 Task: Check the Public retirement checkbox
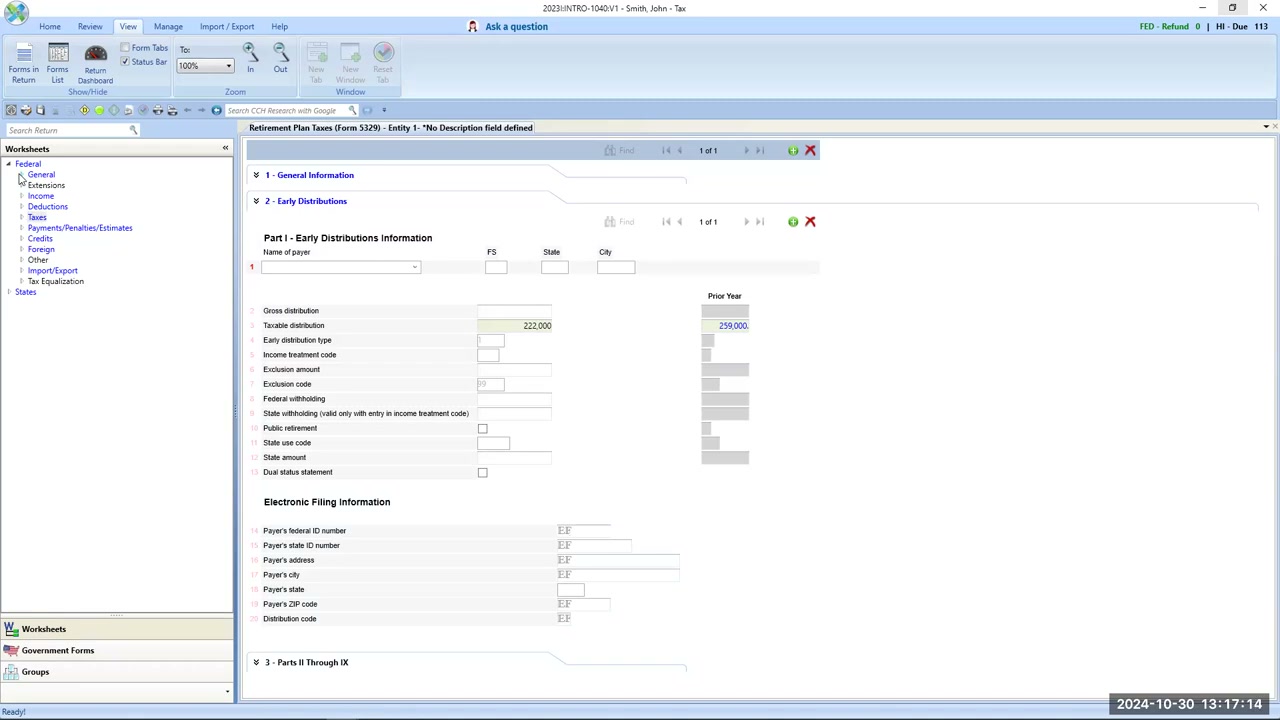point(482,429)
